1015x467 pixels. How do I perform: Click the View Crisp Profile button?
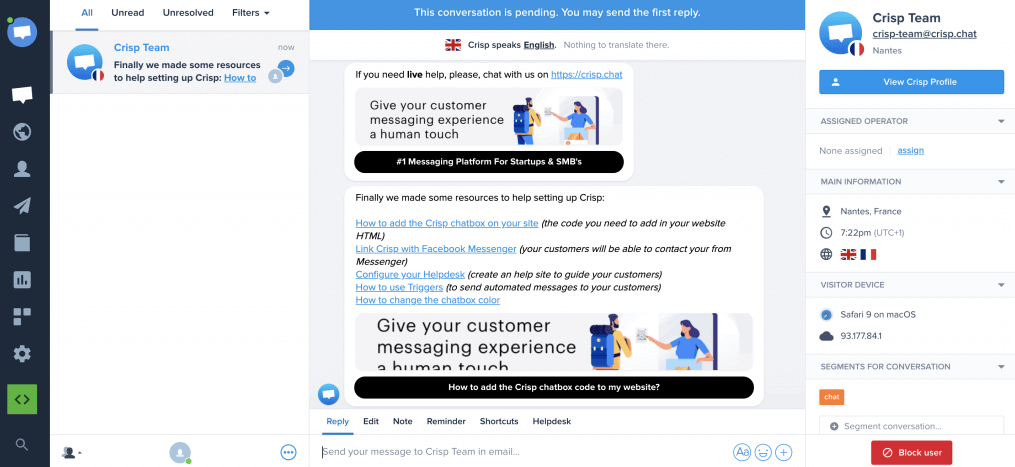(x=911, y=82)
